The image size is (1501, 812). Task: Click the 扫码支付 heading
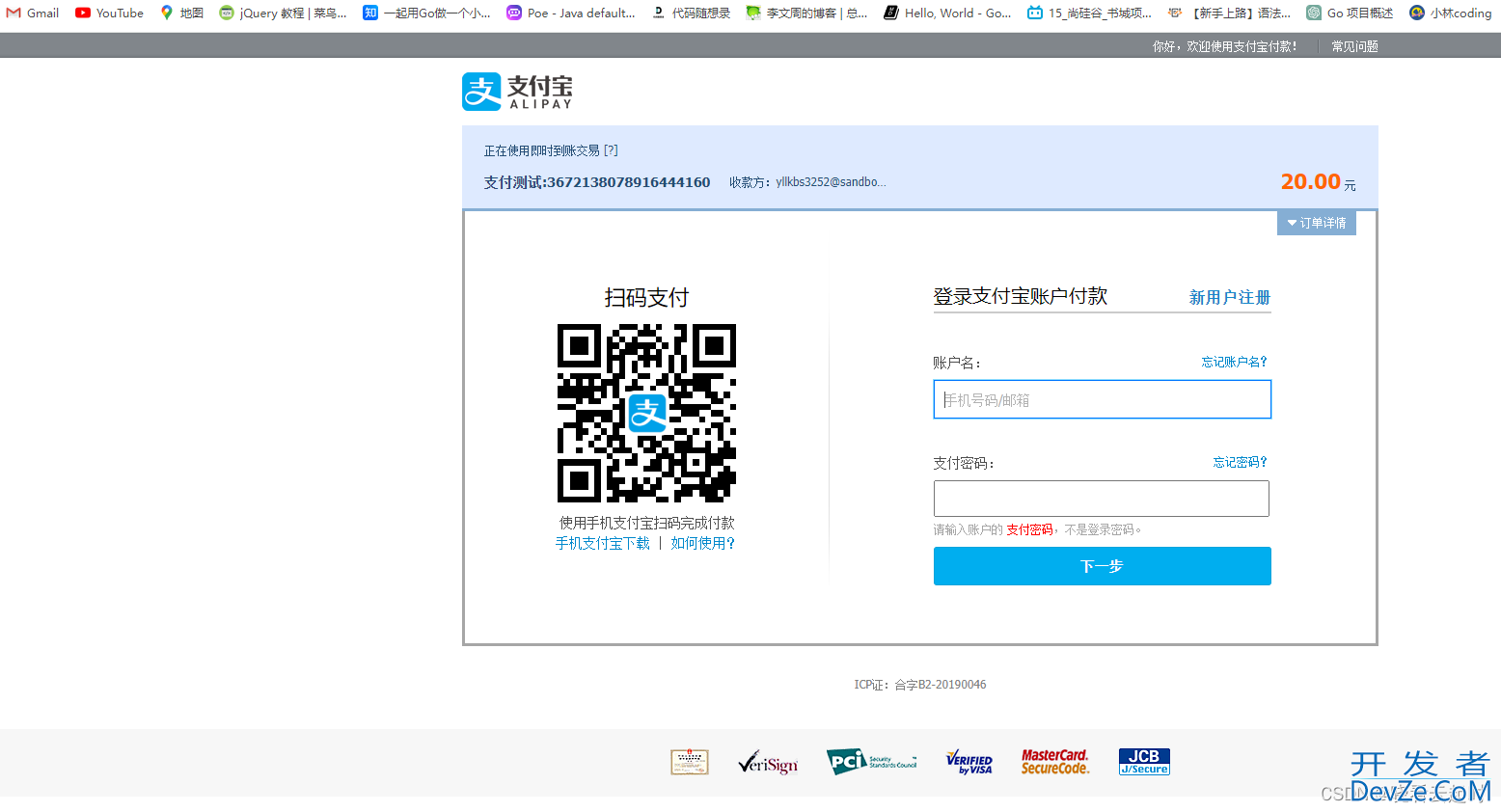[x=647, y=297]
